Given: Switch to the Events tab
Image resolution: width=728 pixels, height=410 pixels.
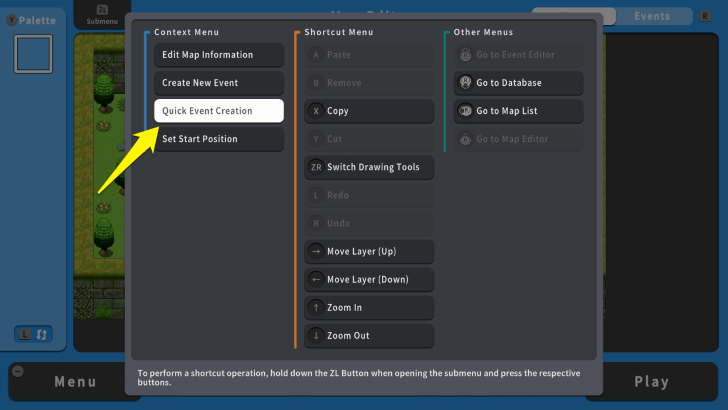Looking at the screenshot, I should click(x=652, y=16).
